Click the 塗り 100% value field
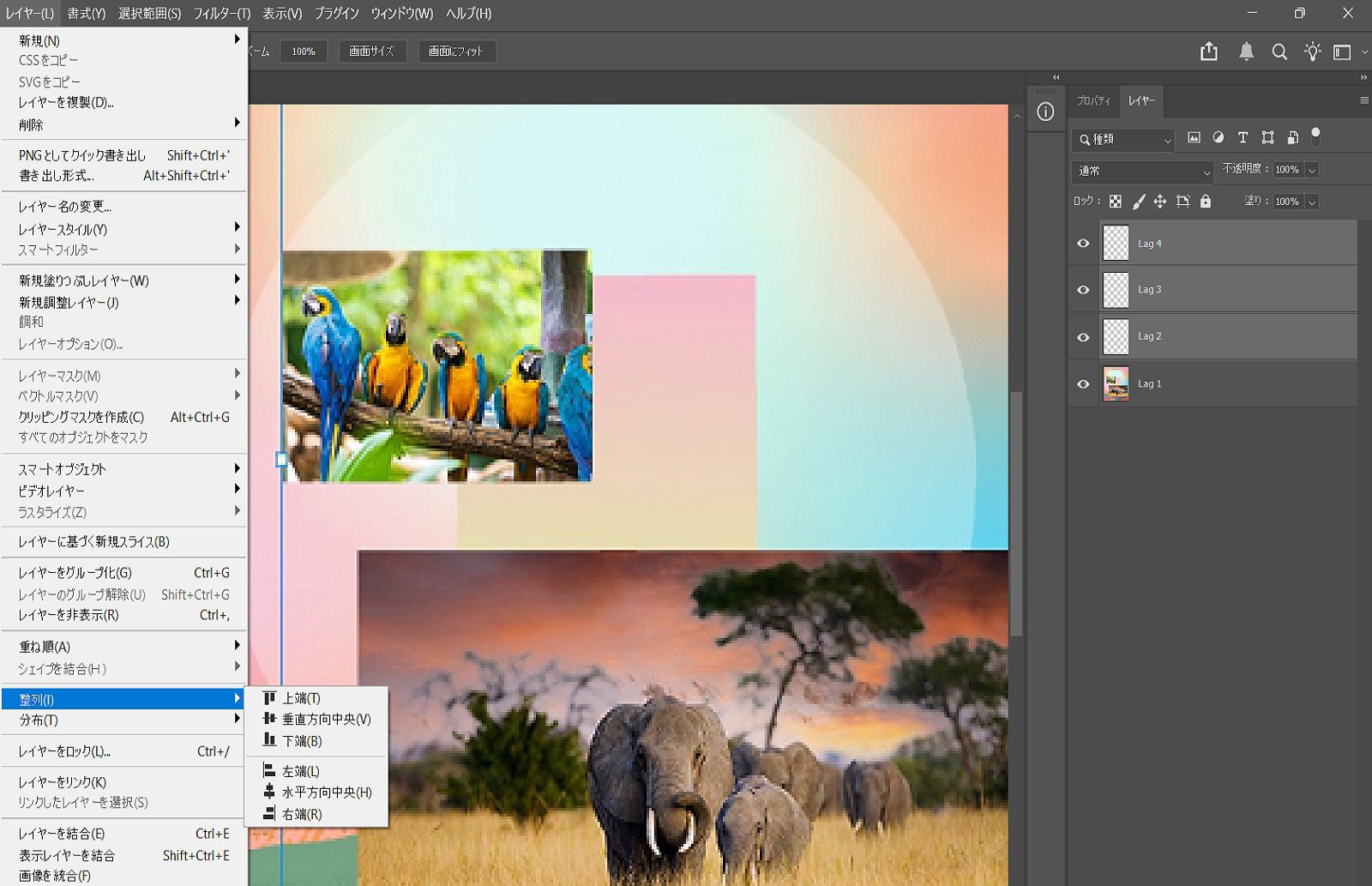 (x=1287, y=202)
